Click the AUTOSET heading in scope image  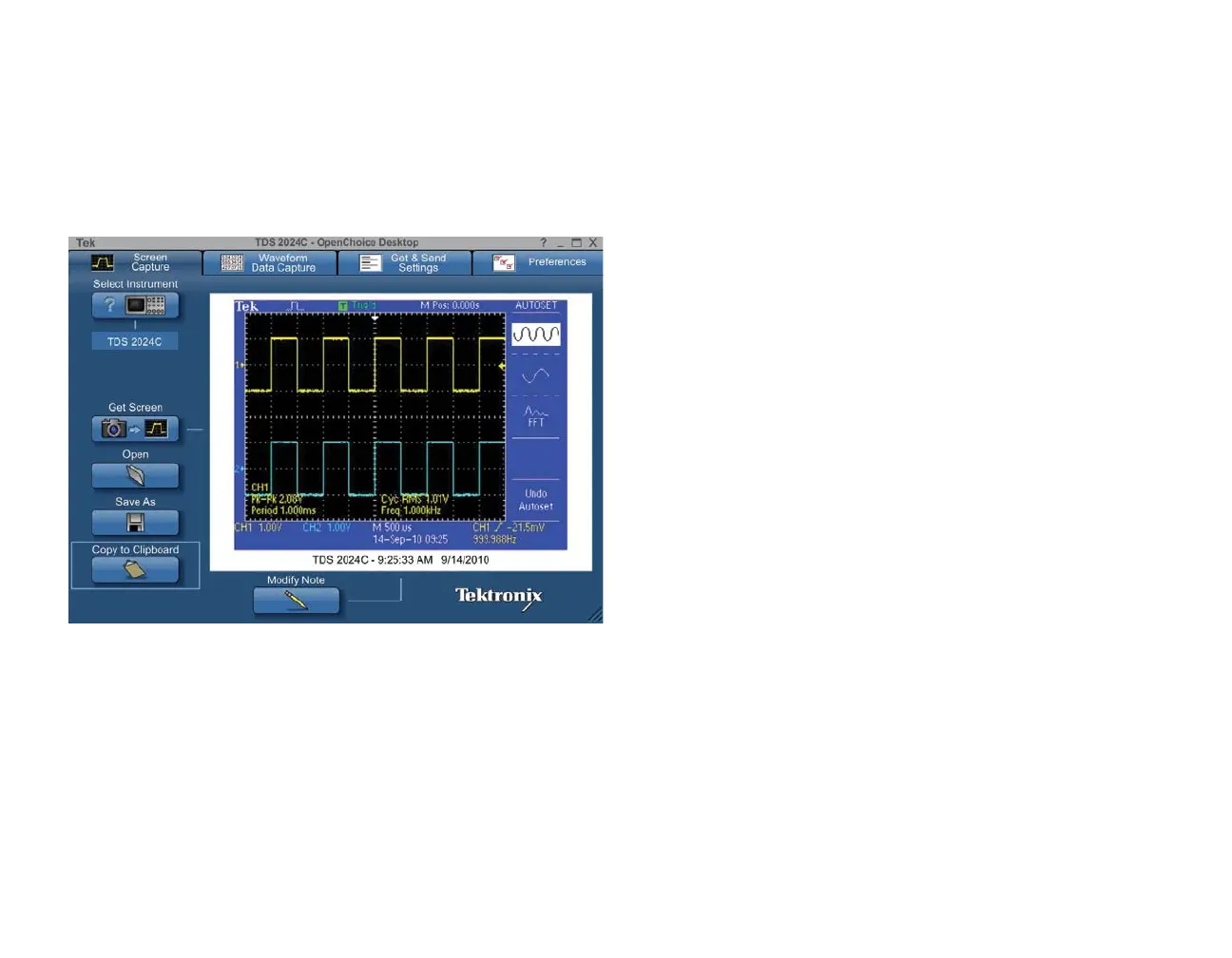[x=536, y=306]
